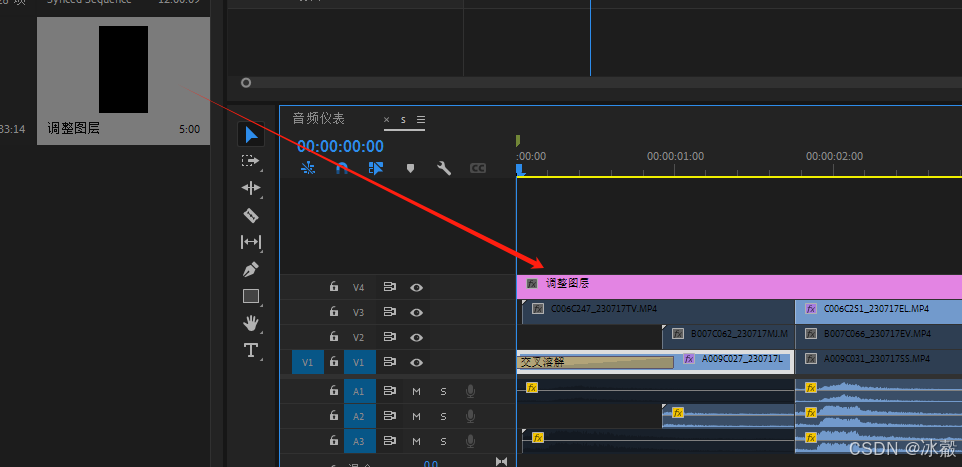Mute audio track A1

pyautogui.click(x=417, y=392)
